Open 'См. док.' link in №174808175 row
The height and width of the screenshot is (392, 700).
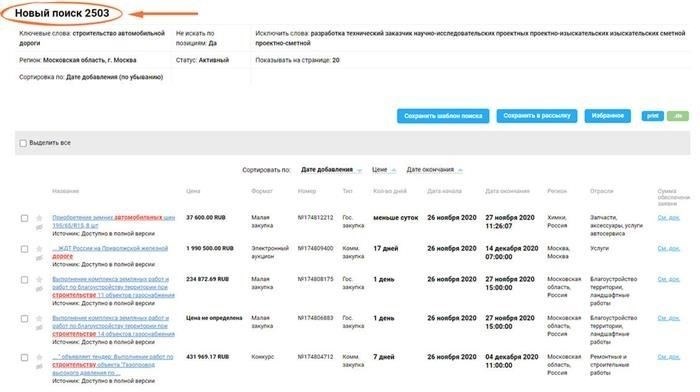[x=668, y=279]
